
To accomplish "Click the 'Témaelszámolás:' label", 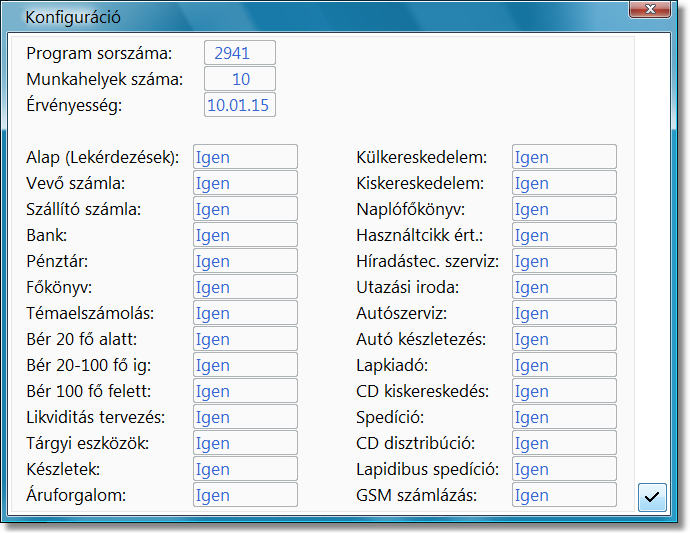I will pyautogui.click(x=90, y=313).
